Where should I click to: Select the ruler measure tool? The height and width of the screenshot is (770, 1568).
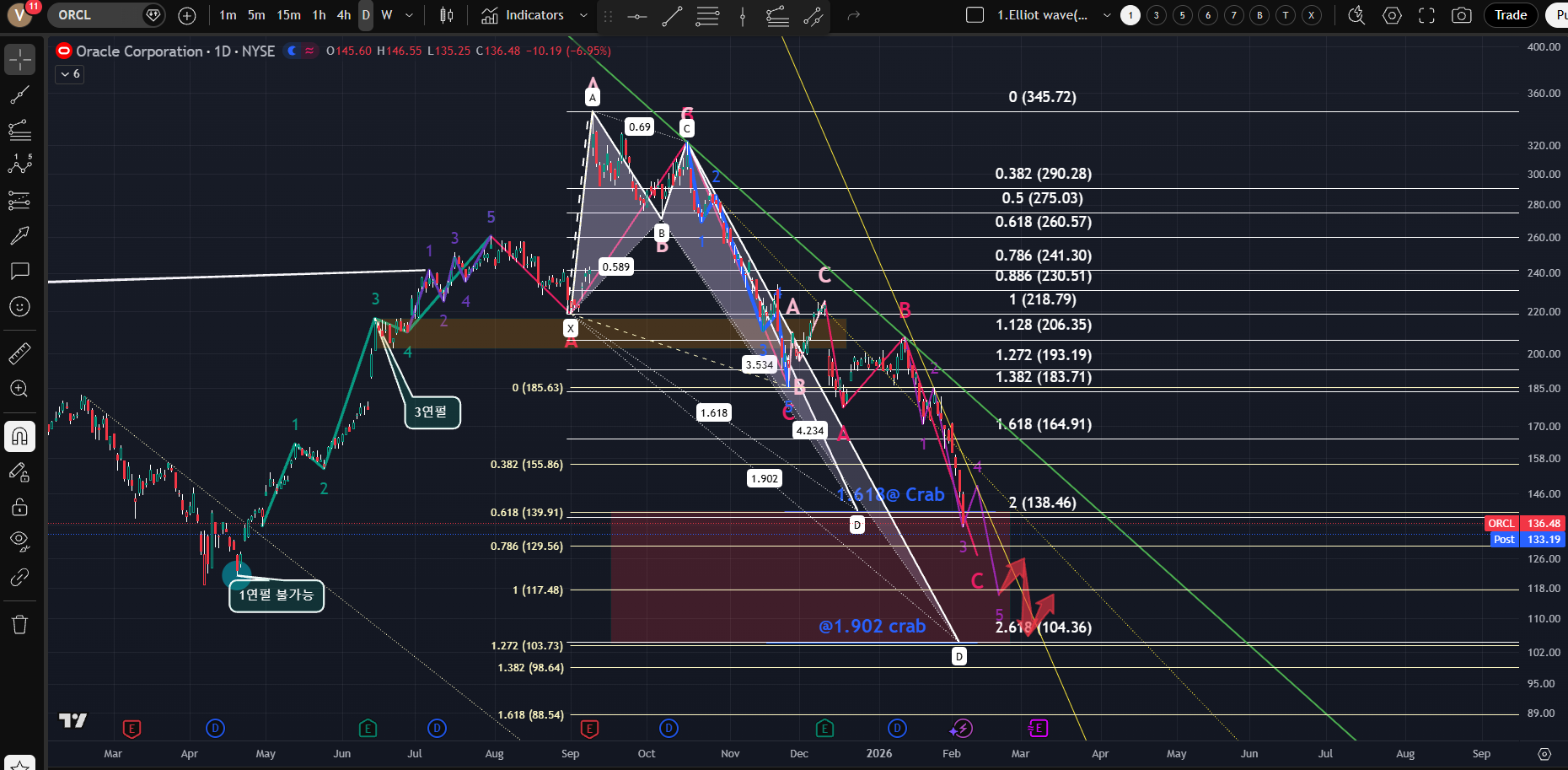pos(19,353)
